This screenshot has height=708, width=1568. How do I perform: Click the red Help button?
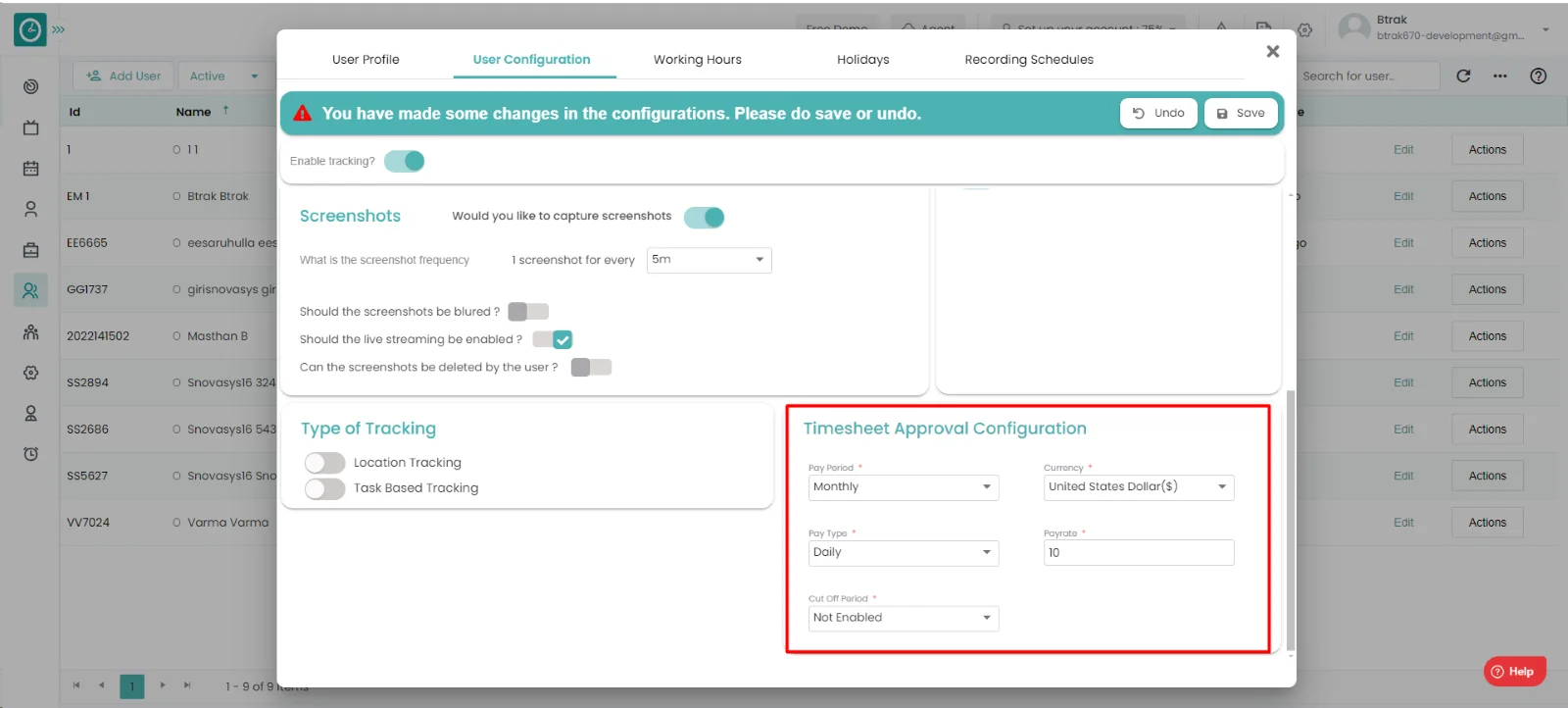click(1514, 672)
